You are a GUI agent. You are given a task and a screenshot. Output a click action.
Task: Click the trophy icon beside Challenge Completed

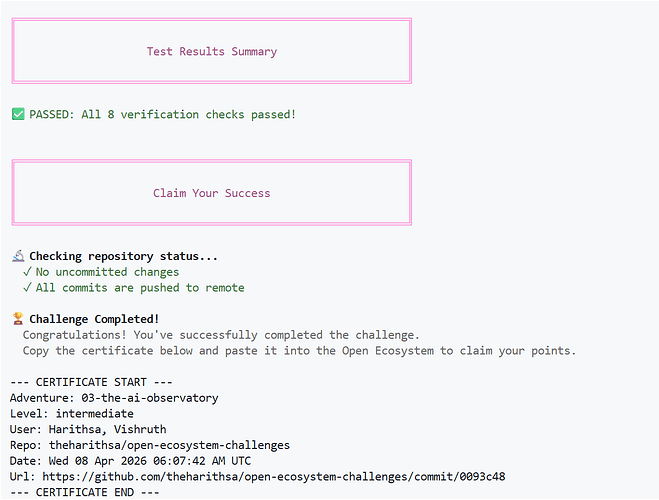pos(18,319)
